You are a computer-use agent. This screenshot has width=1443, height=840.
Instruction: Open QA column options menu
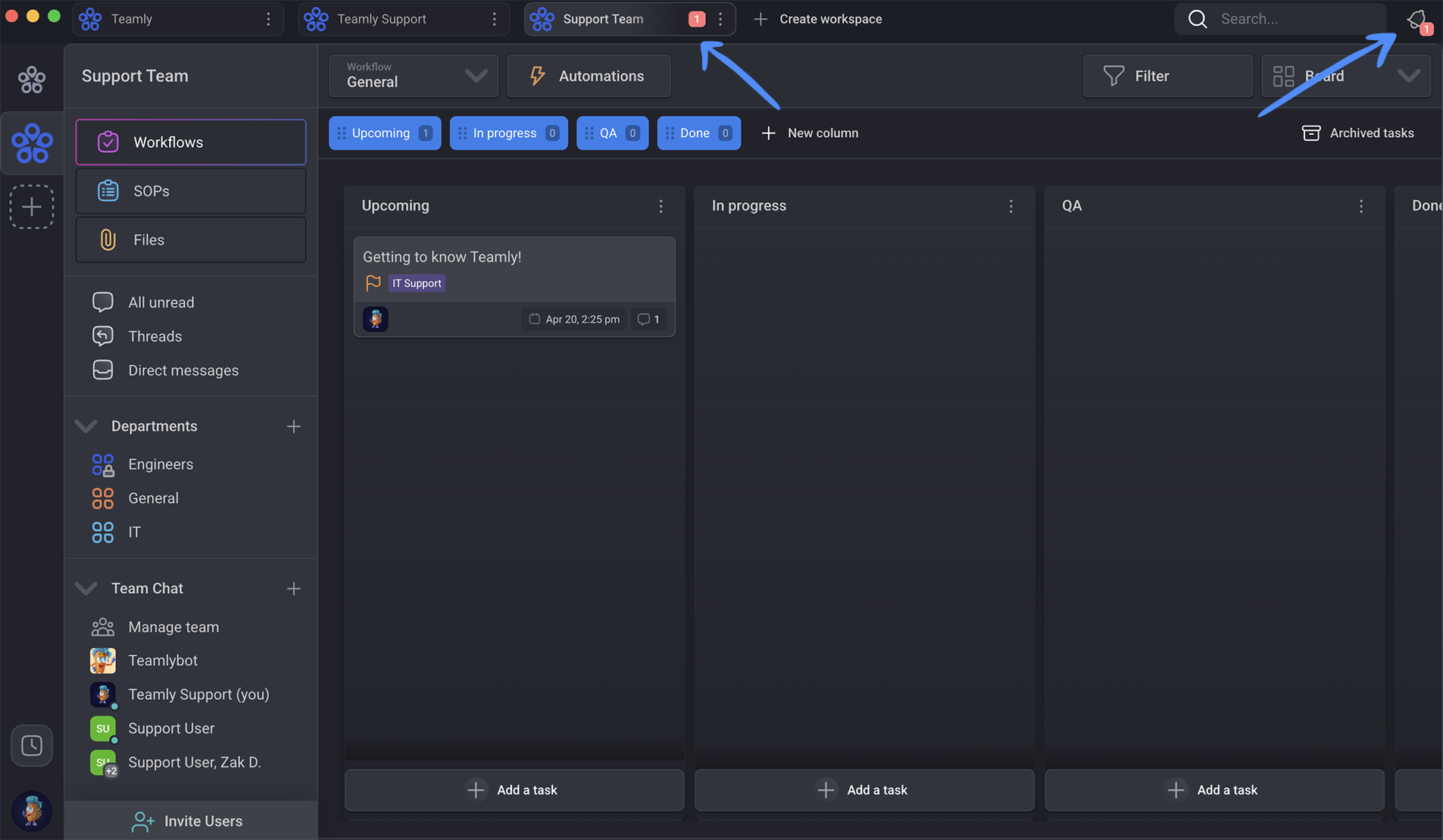pyautogui.click(x=1361, y=206)
